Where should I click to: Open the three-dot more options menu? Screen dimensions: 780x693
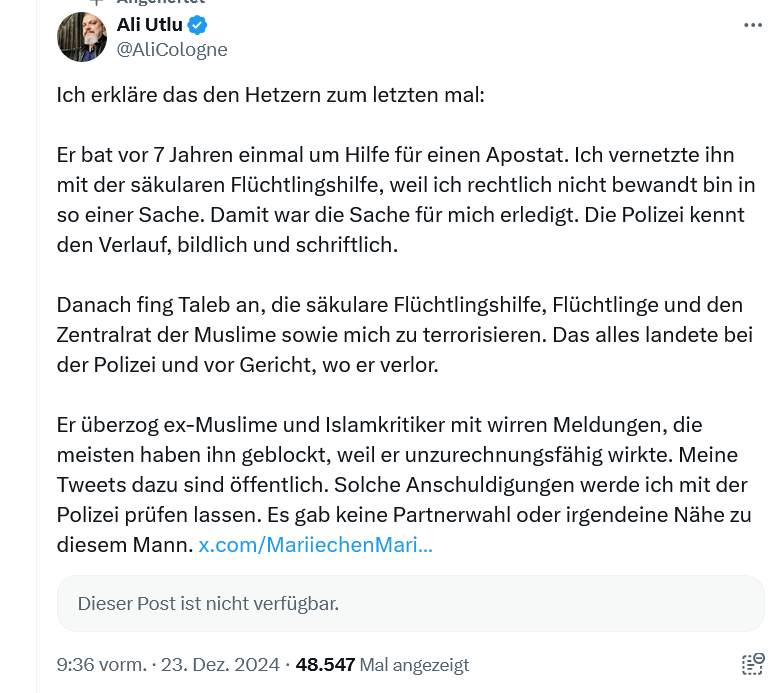752,26
